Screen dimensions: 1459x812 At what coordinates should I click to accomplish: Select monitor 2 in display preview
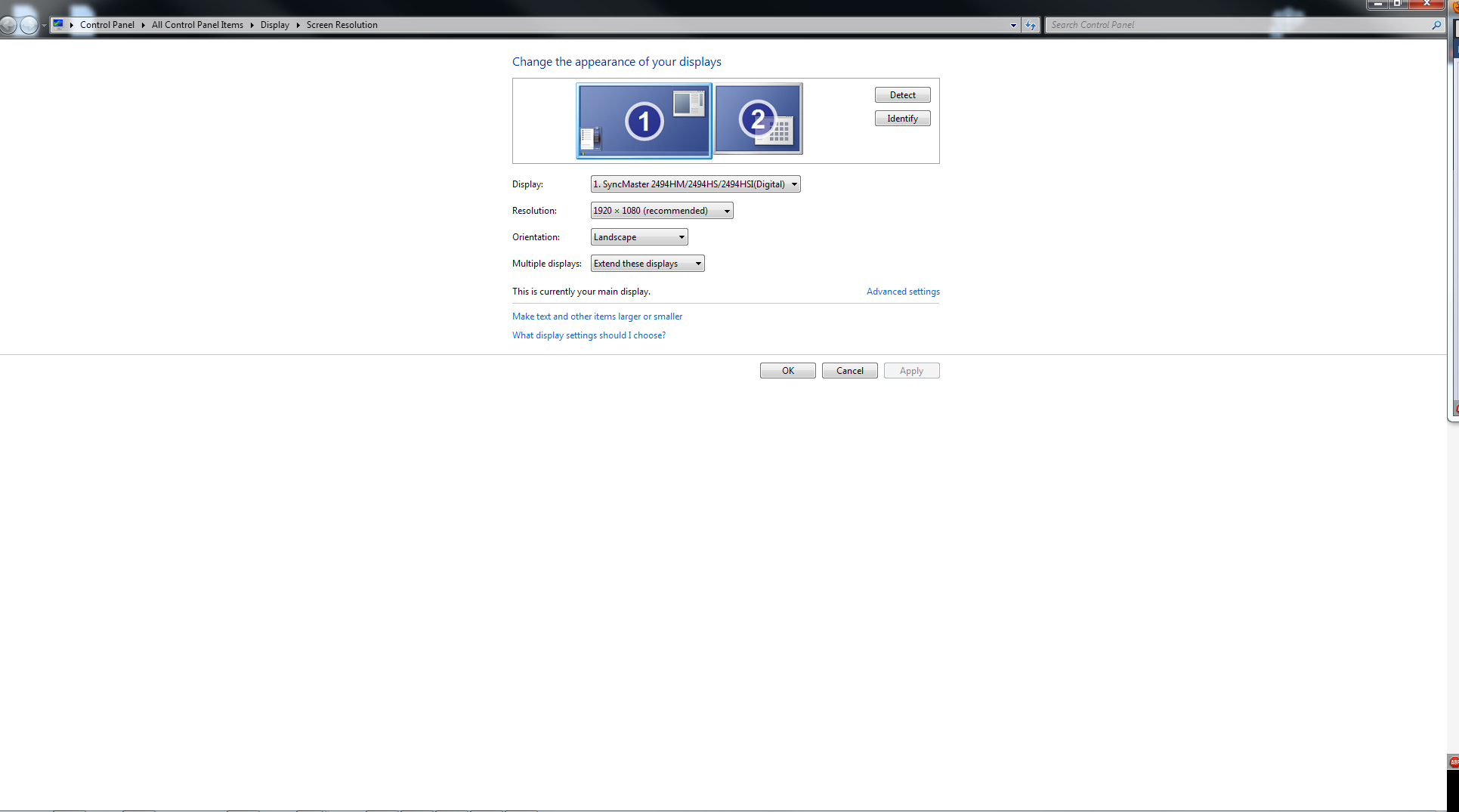click(758, 119)
